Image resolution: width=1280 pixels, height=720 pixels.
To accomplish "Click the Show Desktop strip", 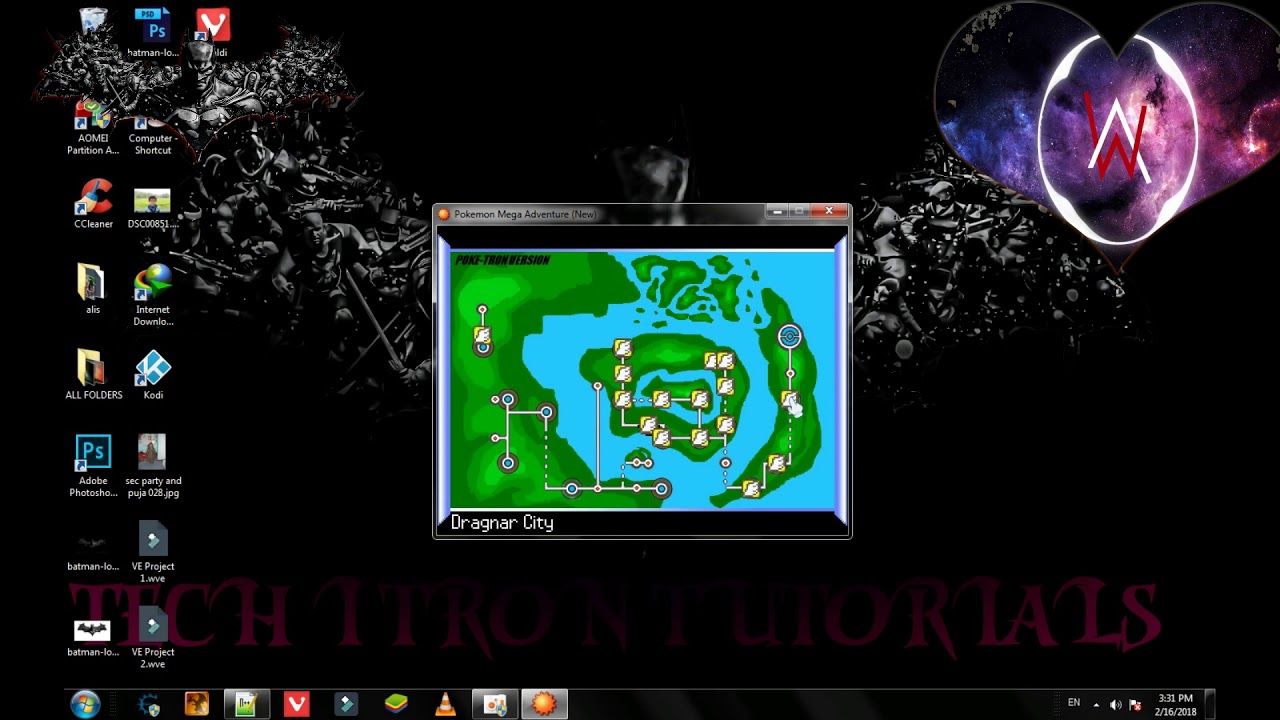I will coord(1210,705).
